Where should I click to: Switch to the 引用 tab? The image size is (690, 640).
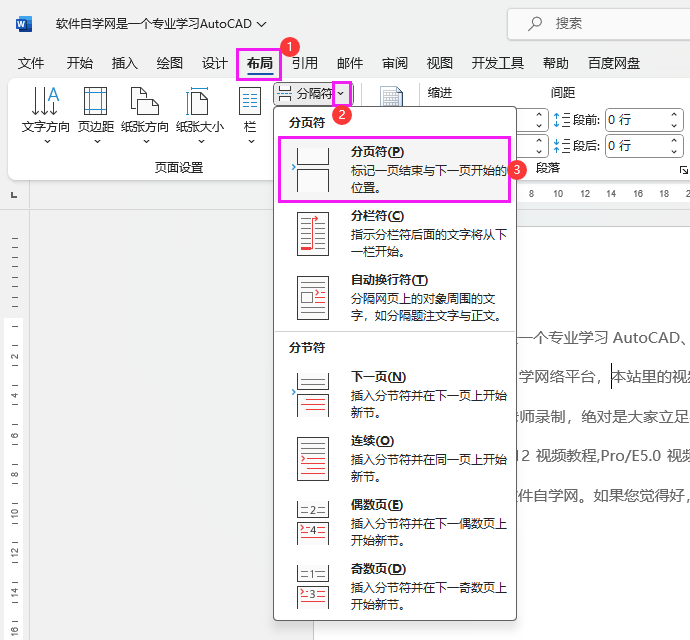(x=305, y=63)
